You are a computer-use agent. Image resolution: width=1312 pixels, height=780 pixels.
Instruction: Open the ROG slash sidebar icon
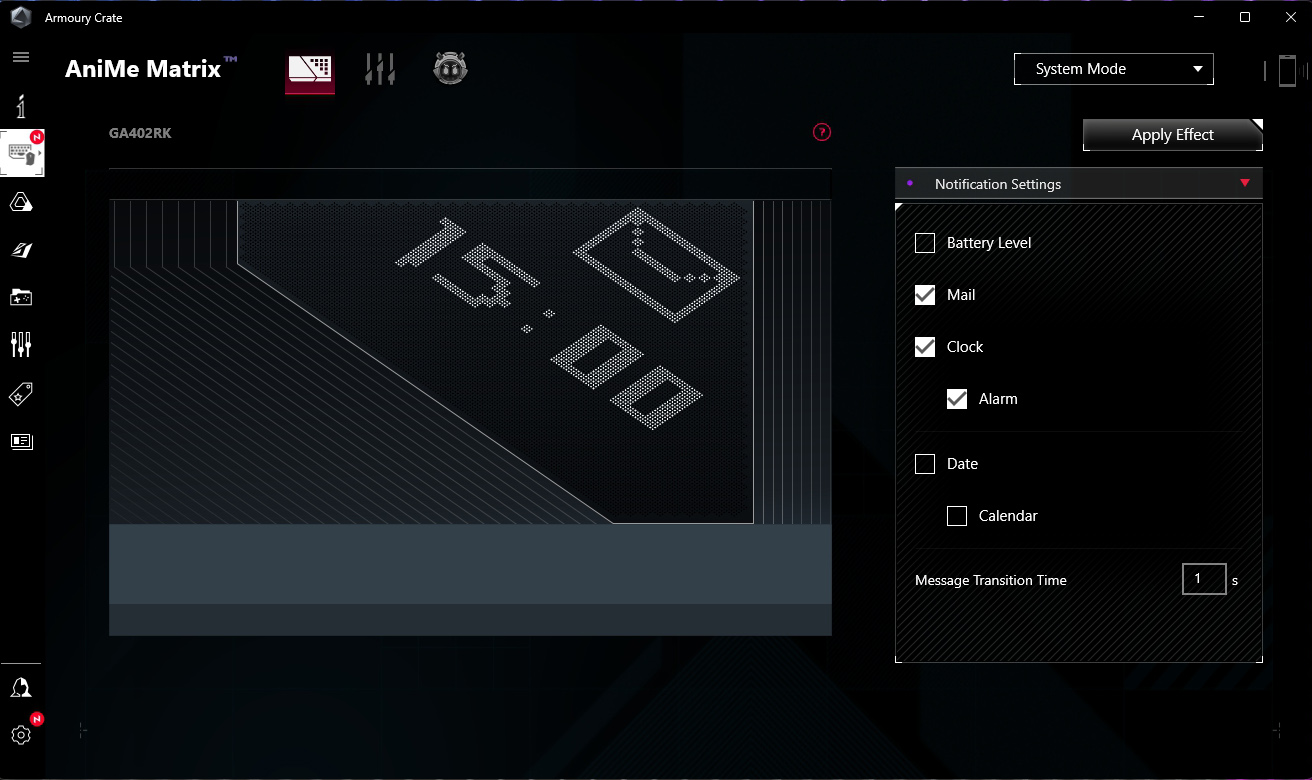point(21,250)
